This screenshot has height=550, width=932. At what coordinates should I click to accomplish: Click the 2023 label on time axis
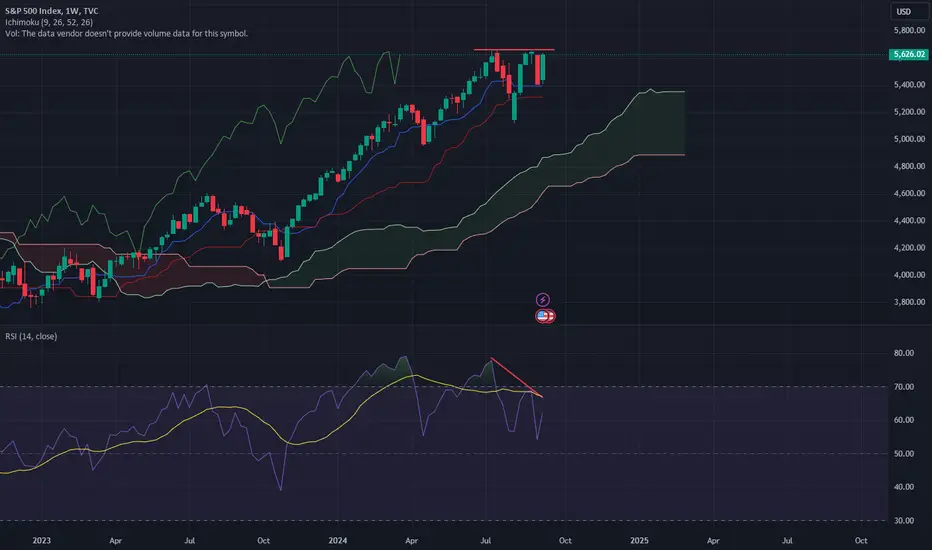[x=42, y=540]
